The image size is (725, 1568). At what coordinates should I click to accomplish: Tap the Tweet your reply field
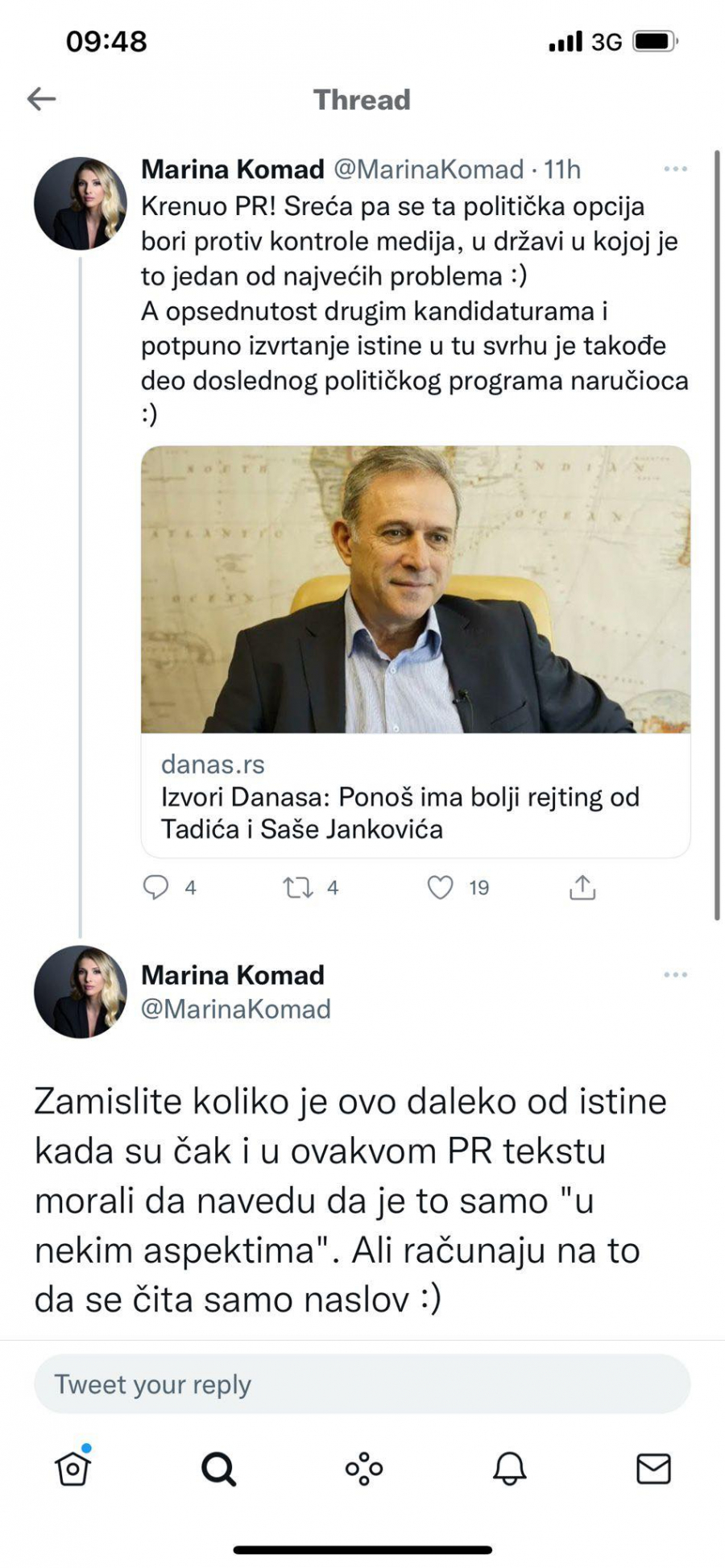[x=362, y=1383]
